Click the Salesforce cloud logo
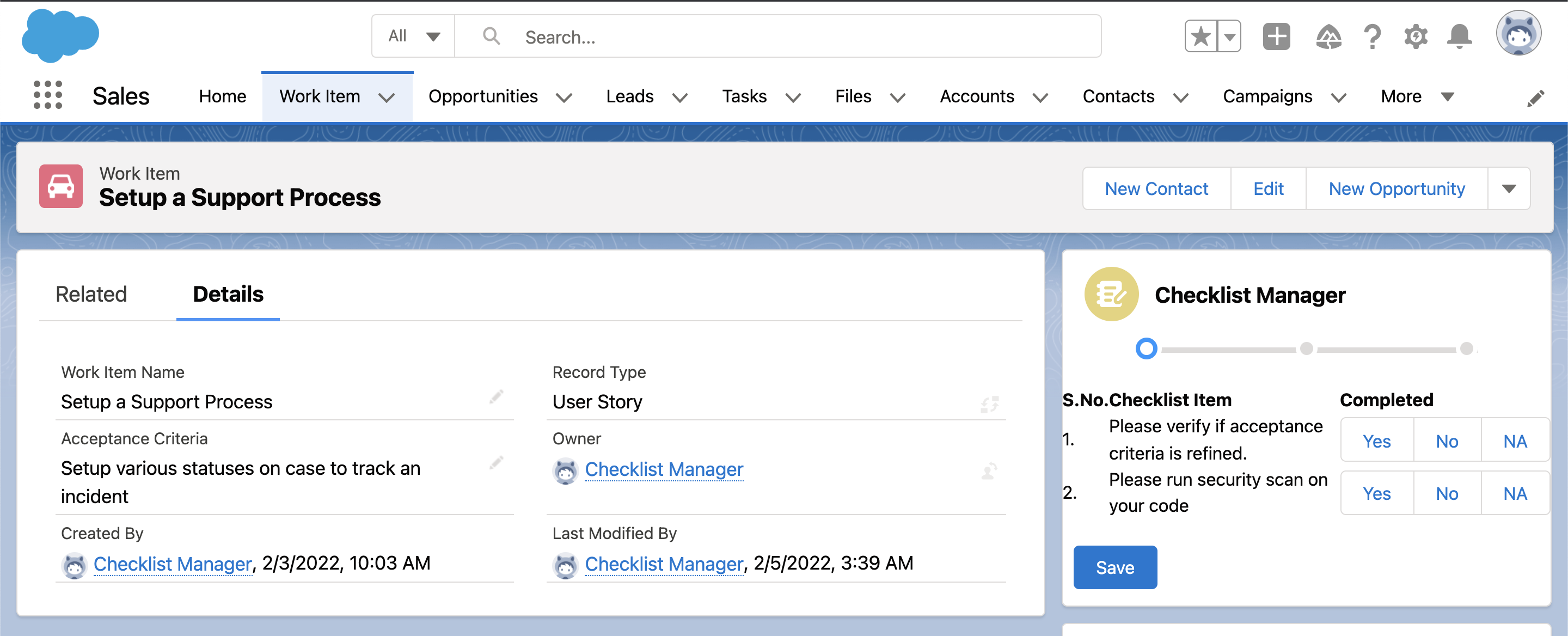Viewport: 1568px width, 636px height. click(x=60, y=35)
